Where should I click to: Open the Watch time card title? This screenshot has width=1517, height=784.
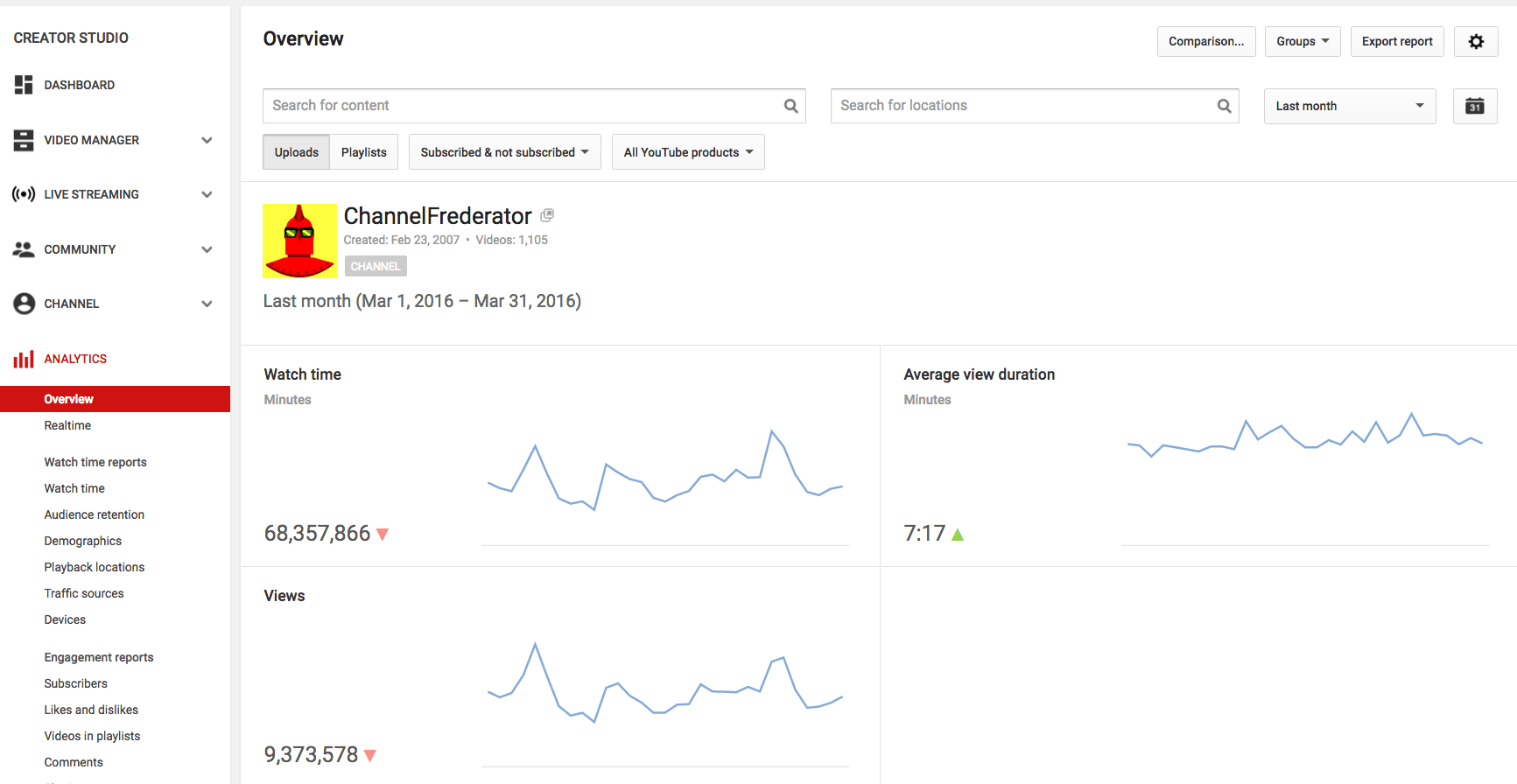(x=303, y=374)
